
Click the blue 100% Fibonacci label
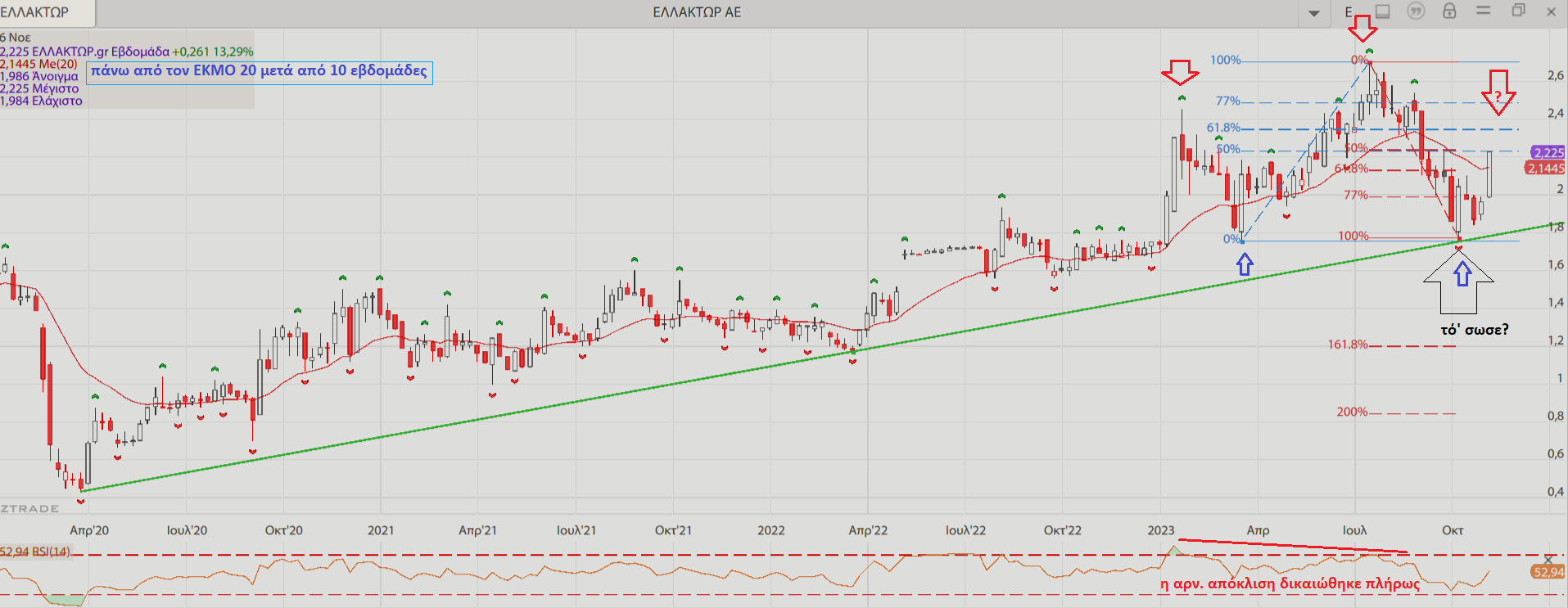point(1226,60)
